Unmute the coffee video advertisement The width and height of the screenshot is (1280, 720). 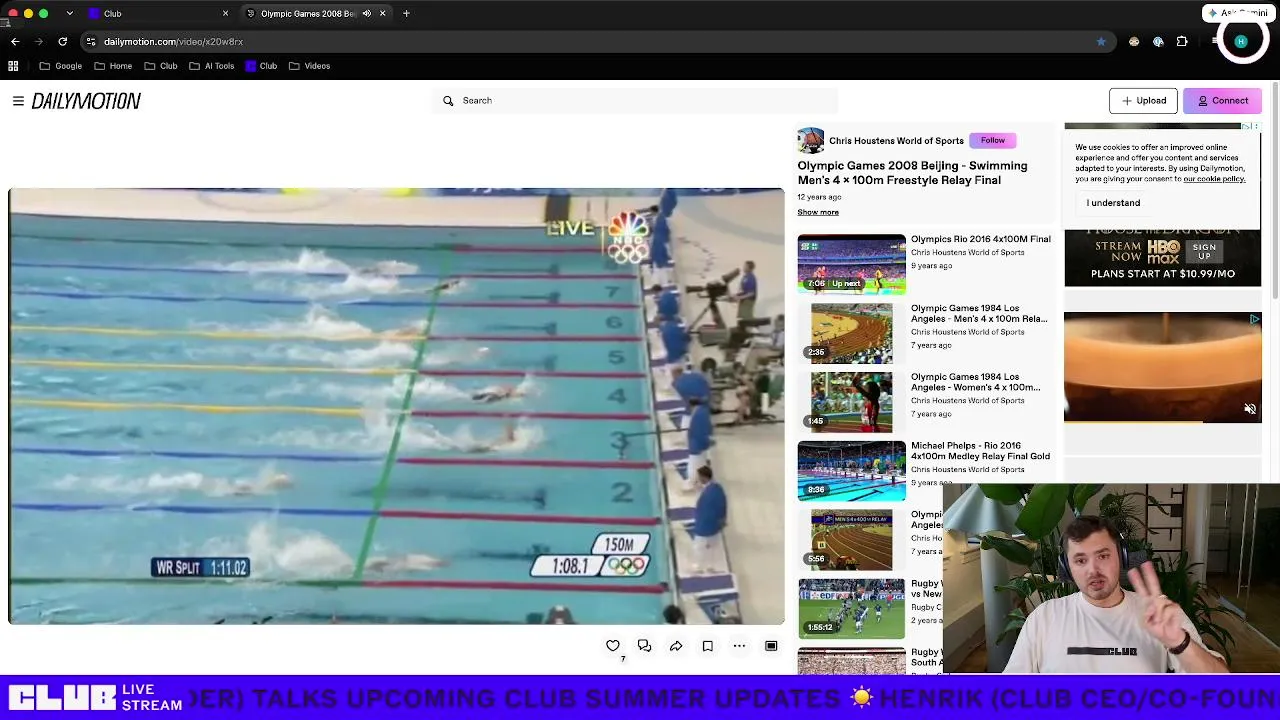tap(1249, 409)
